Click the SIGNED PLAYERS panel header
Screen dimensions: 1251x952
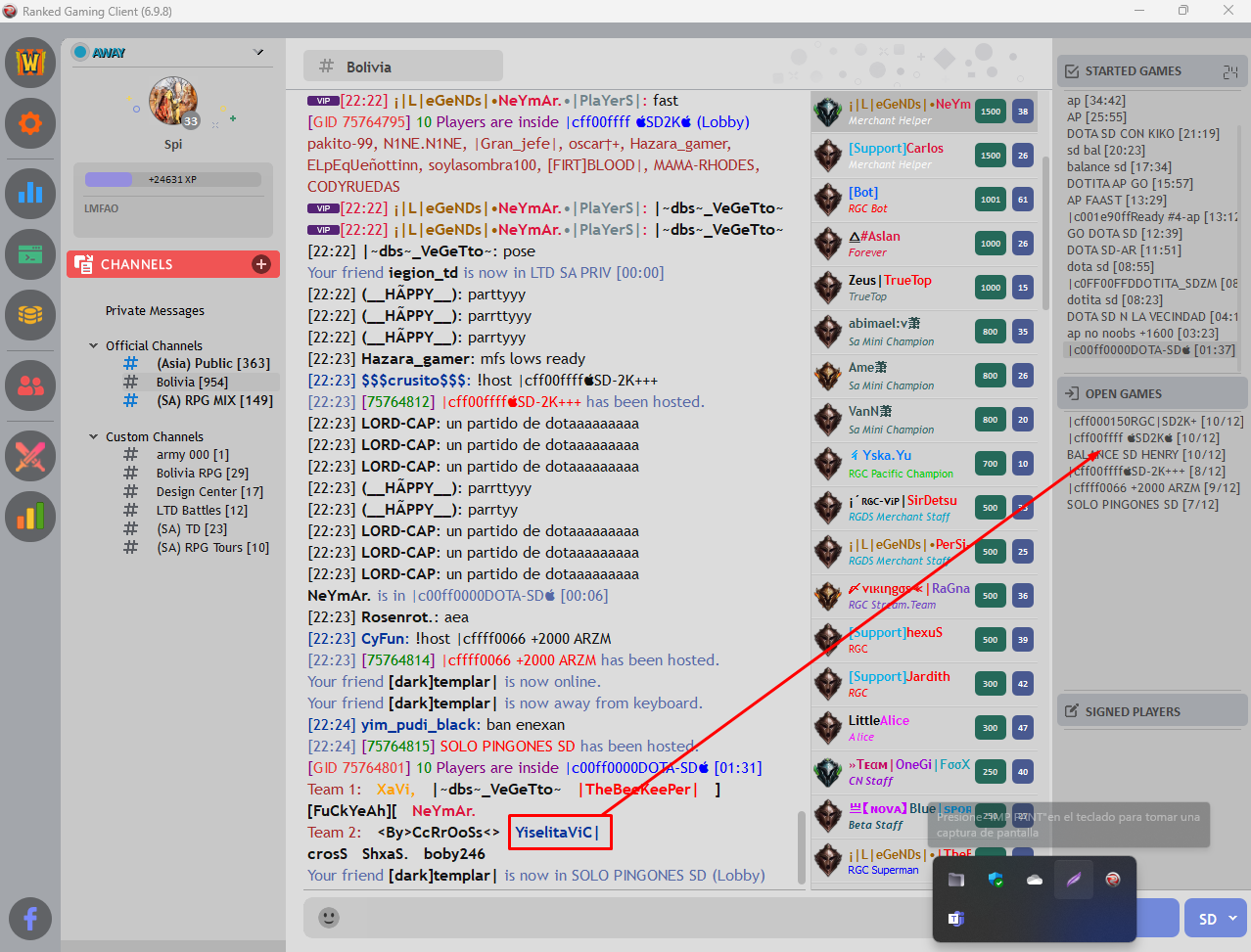coord(1152,711)
